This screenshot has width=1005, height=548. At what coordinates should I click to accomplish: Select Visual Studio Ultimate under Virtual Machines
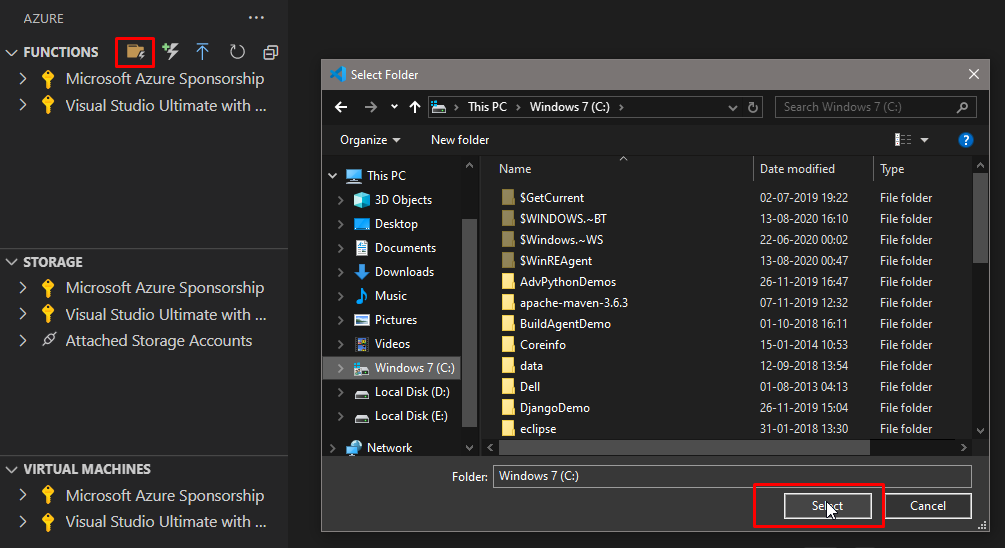pyautogui.click(x=165, y=522)
